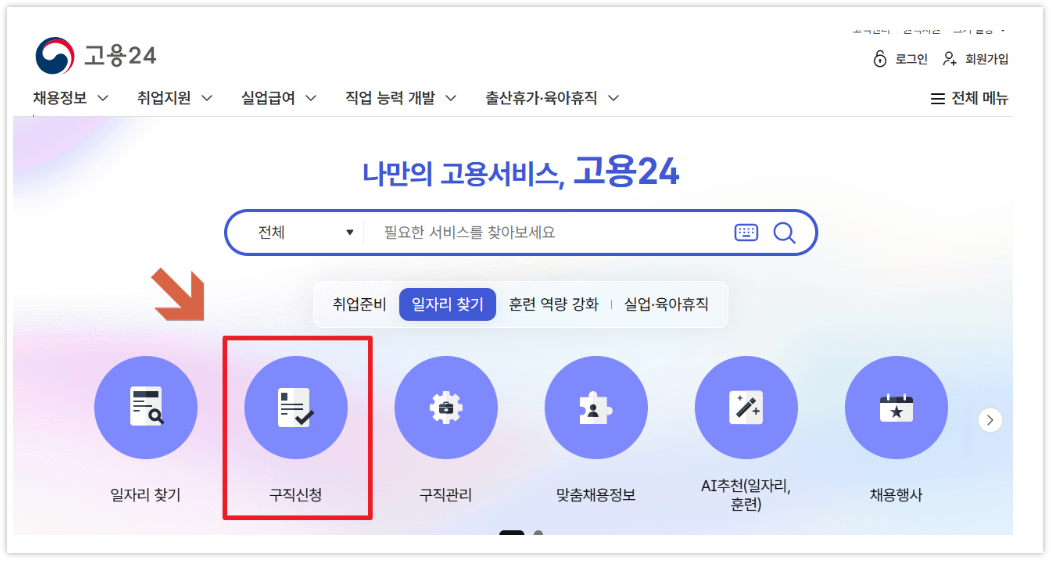Switch to the 취업준비 tab
The width and height of the screenshot is (1051, 561).
(359, 304)
